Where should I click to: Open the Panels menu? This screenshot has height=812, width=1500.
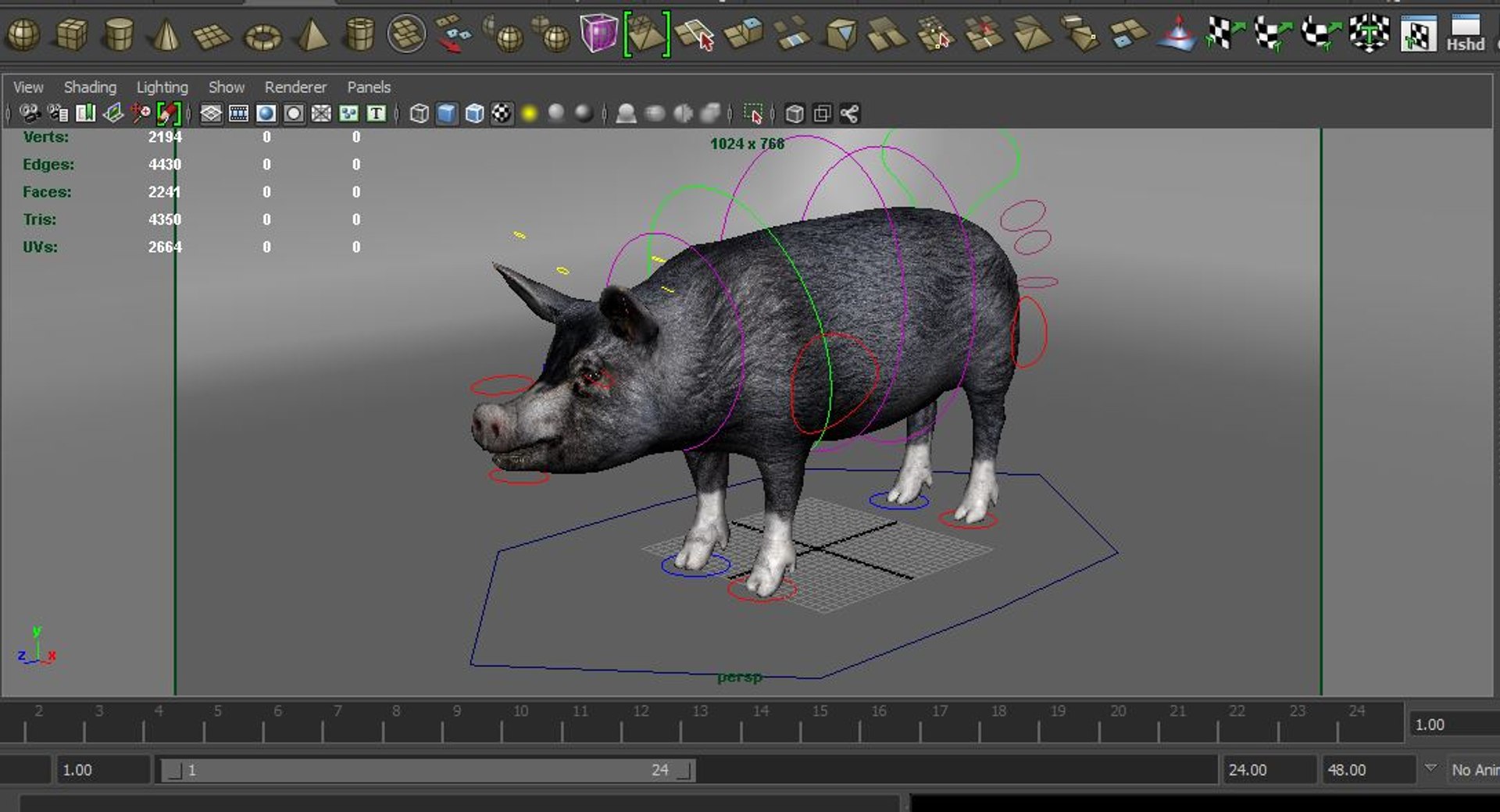pos(369,87)
